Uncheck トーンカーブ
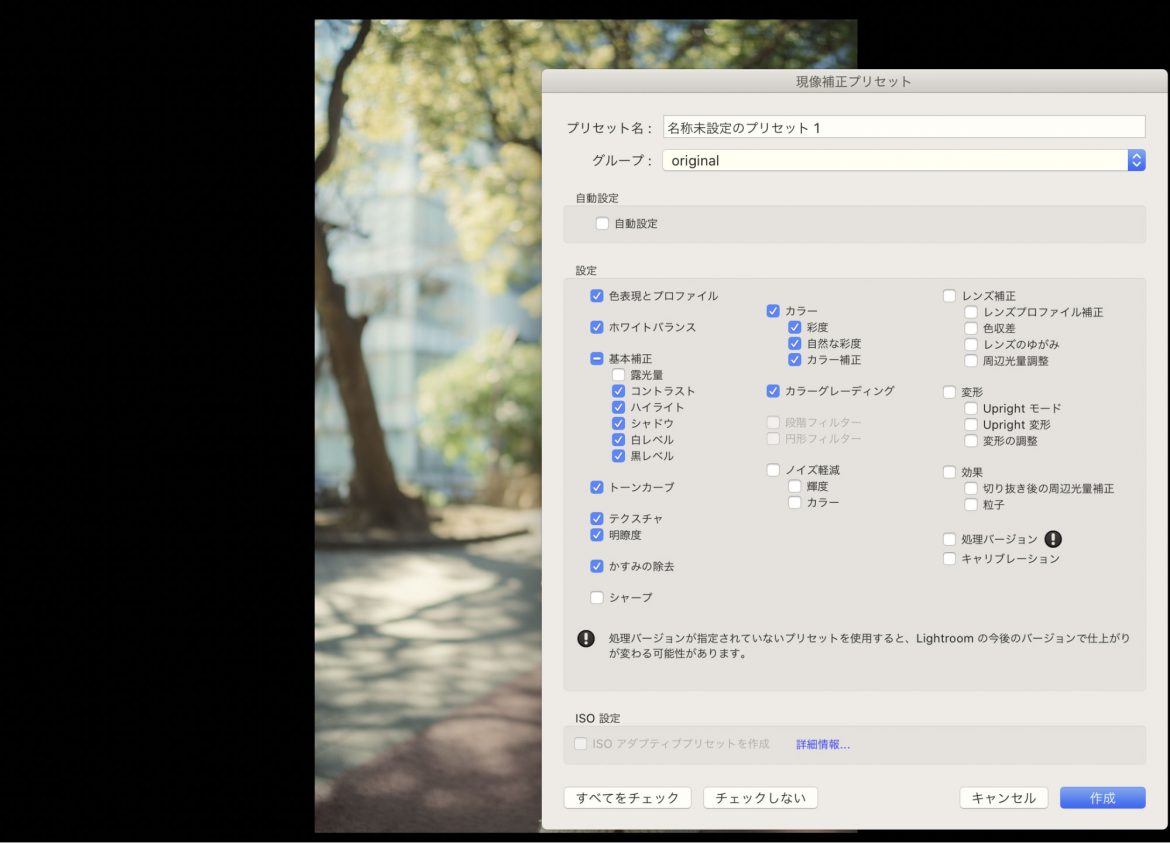Image resolution: width=1170 pixels, height=843 pixels. coord(596,487)
